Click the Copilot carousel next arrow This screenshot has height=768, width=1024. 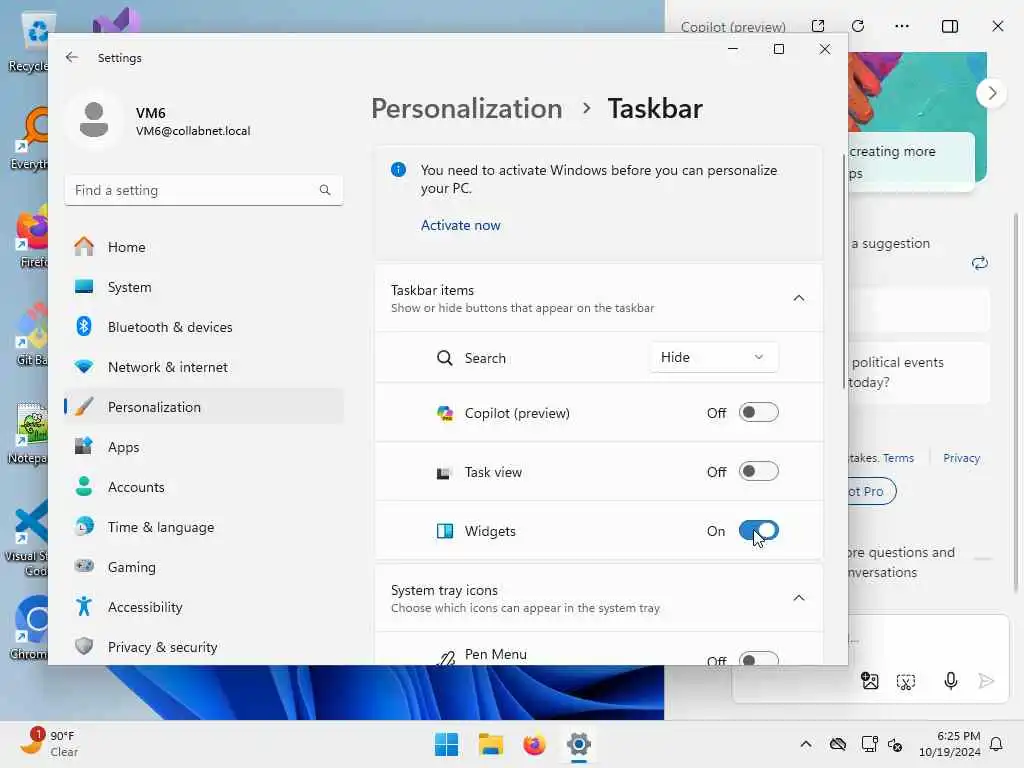[x=992, y=93]
